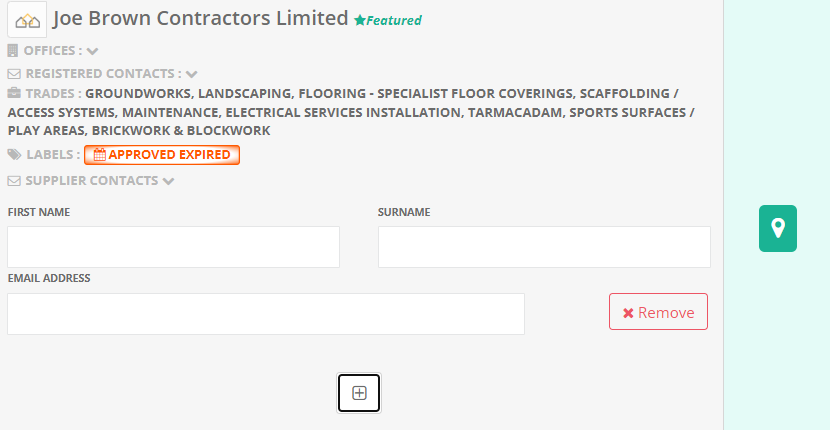Add another contact with the plus icon
Image resolution: width=830 pixels, height=430 pixels.
[359, 393]
